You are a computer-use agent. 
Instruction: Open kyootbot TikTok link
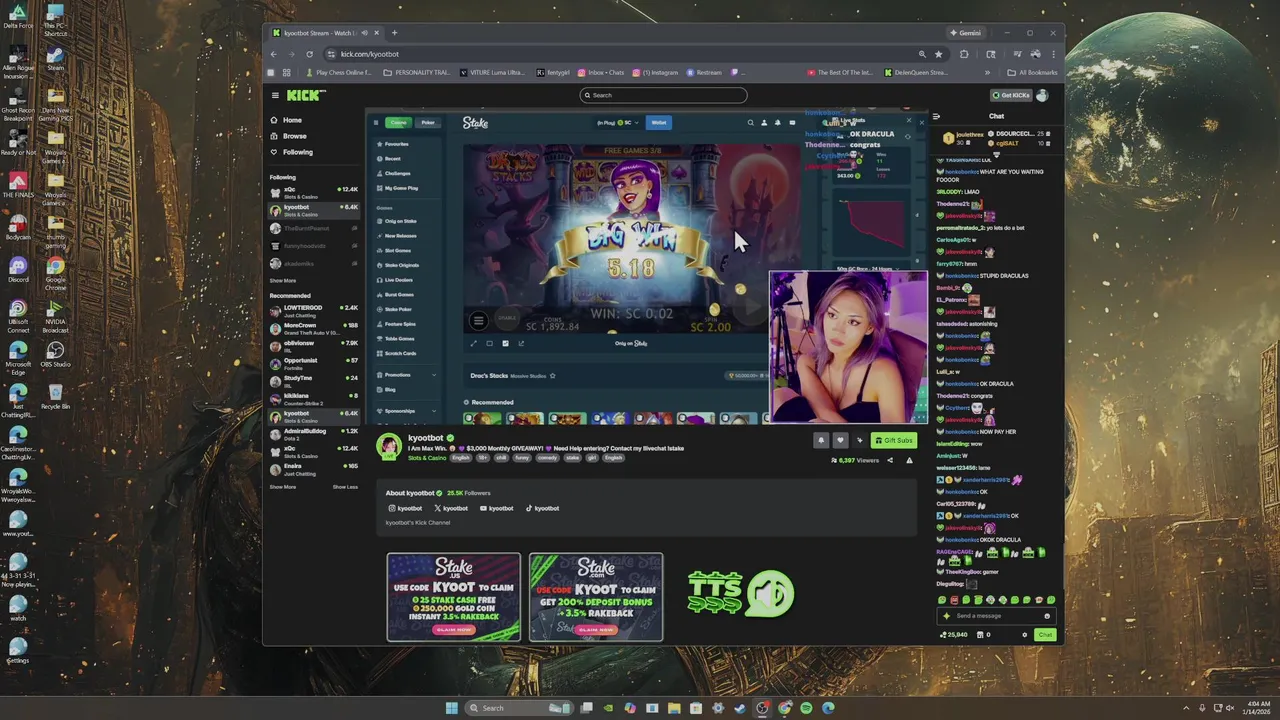(x=543, y=508)
